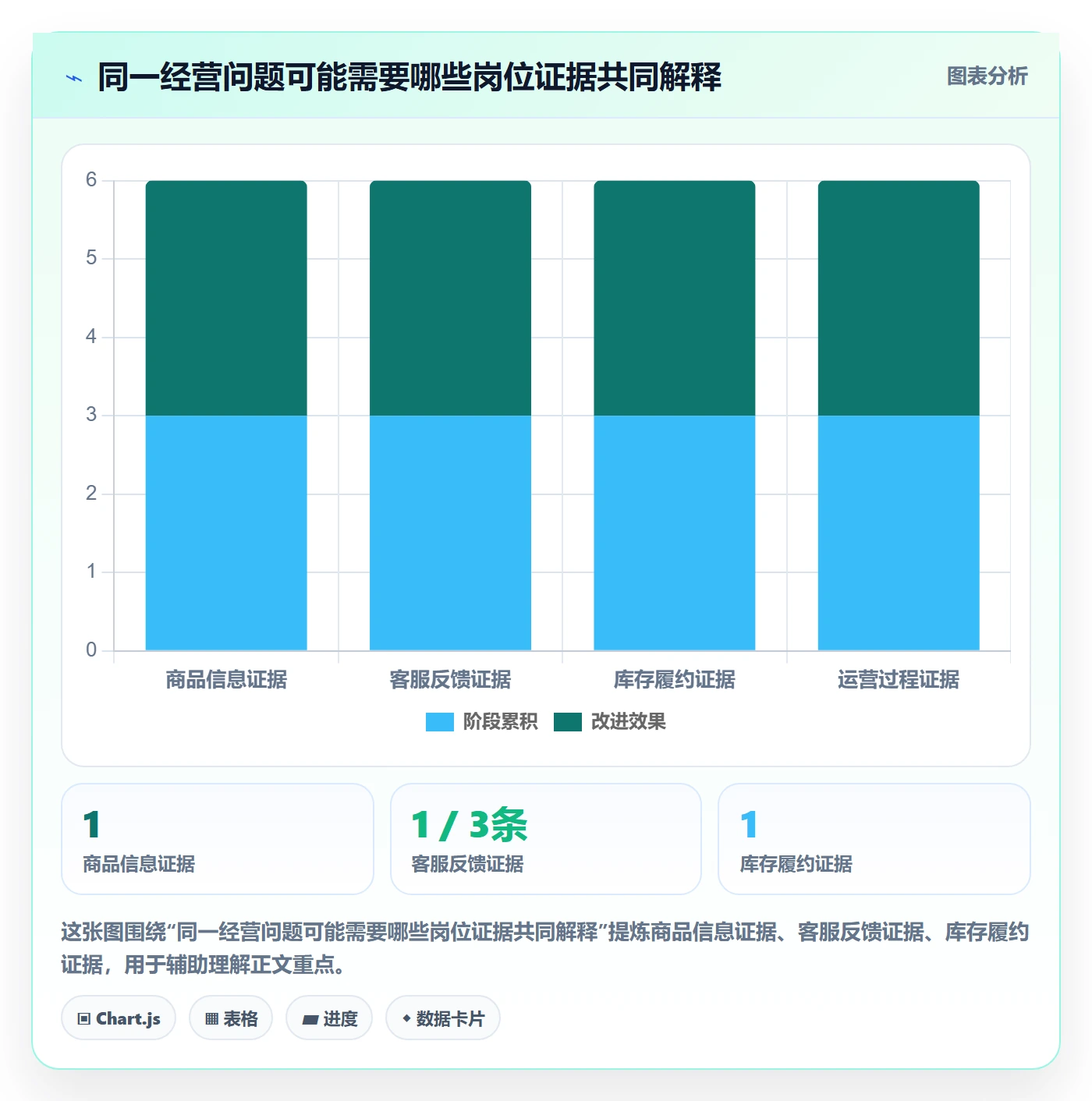Click the 阶段累积 legend text
1092x1101 pixels.
click(x=500, y=722)
